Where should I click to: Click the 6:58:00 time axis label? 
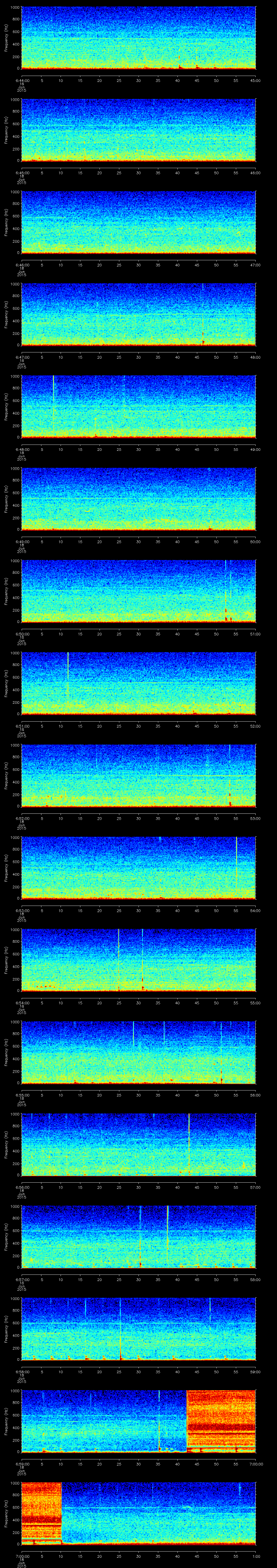click(22, 1372)
